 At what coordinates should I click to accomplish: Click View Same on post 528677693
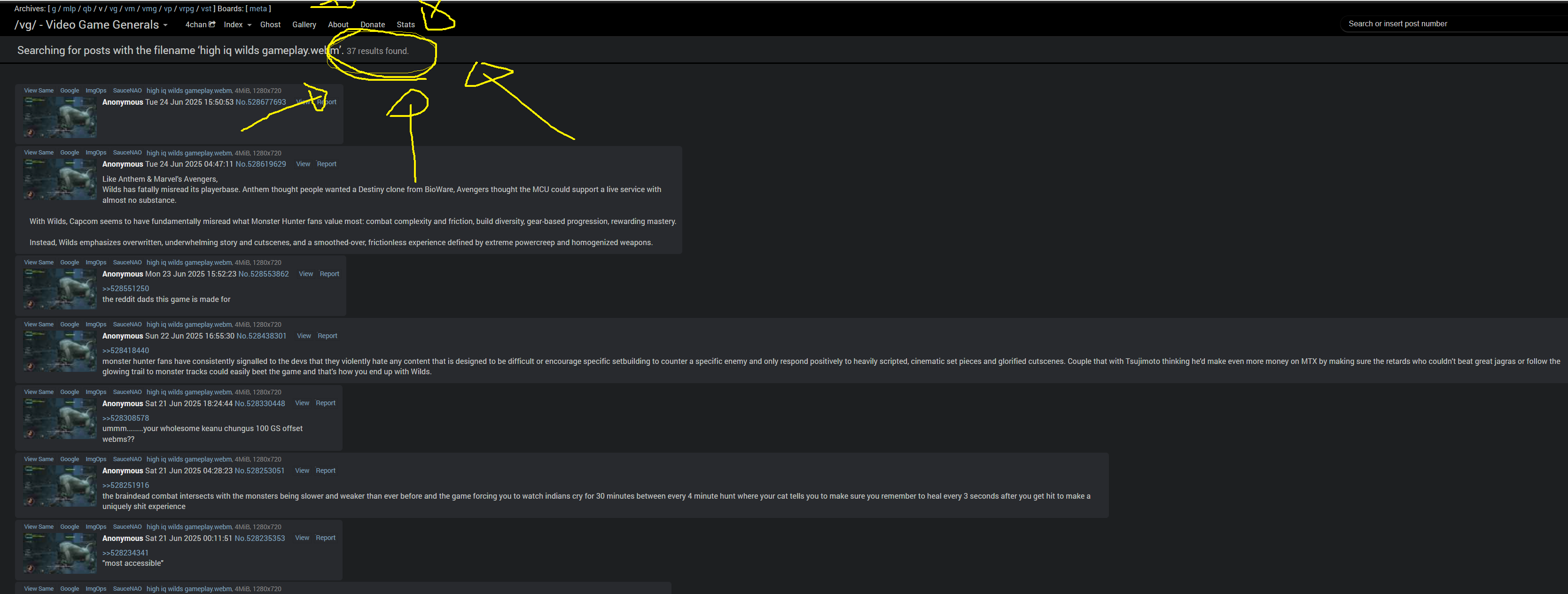point(39,91)
